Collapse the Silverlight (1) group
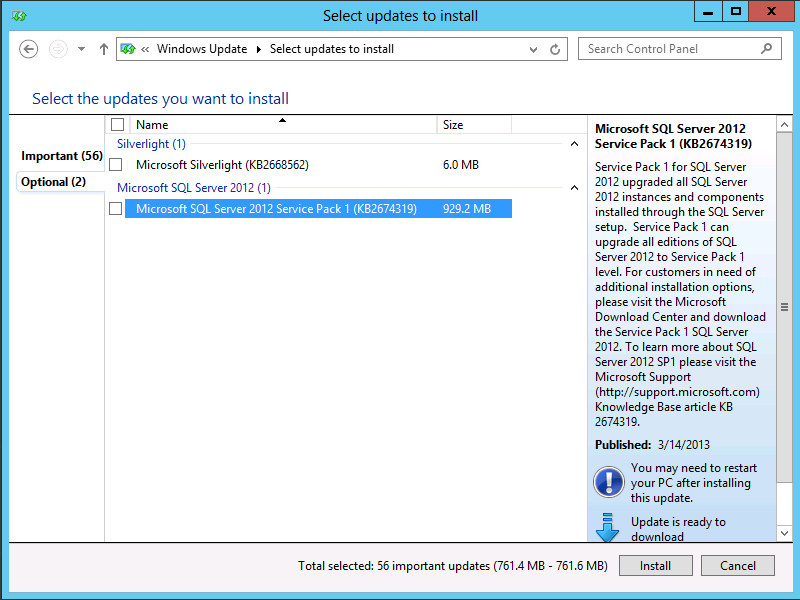This screenshot has height=600, width=800. 574,144
